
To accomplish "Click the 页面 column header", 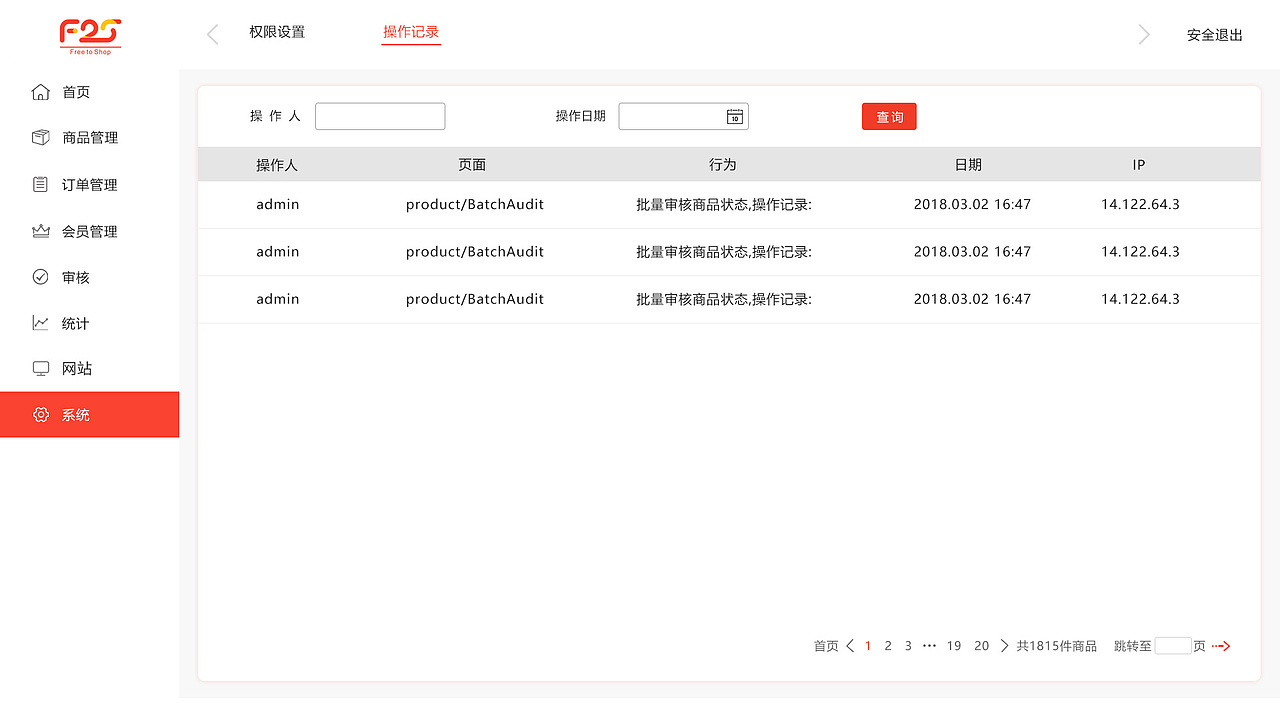I will click(x=472, y=165).
